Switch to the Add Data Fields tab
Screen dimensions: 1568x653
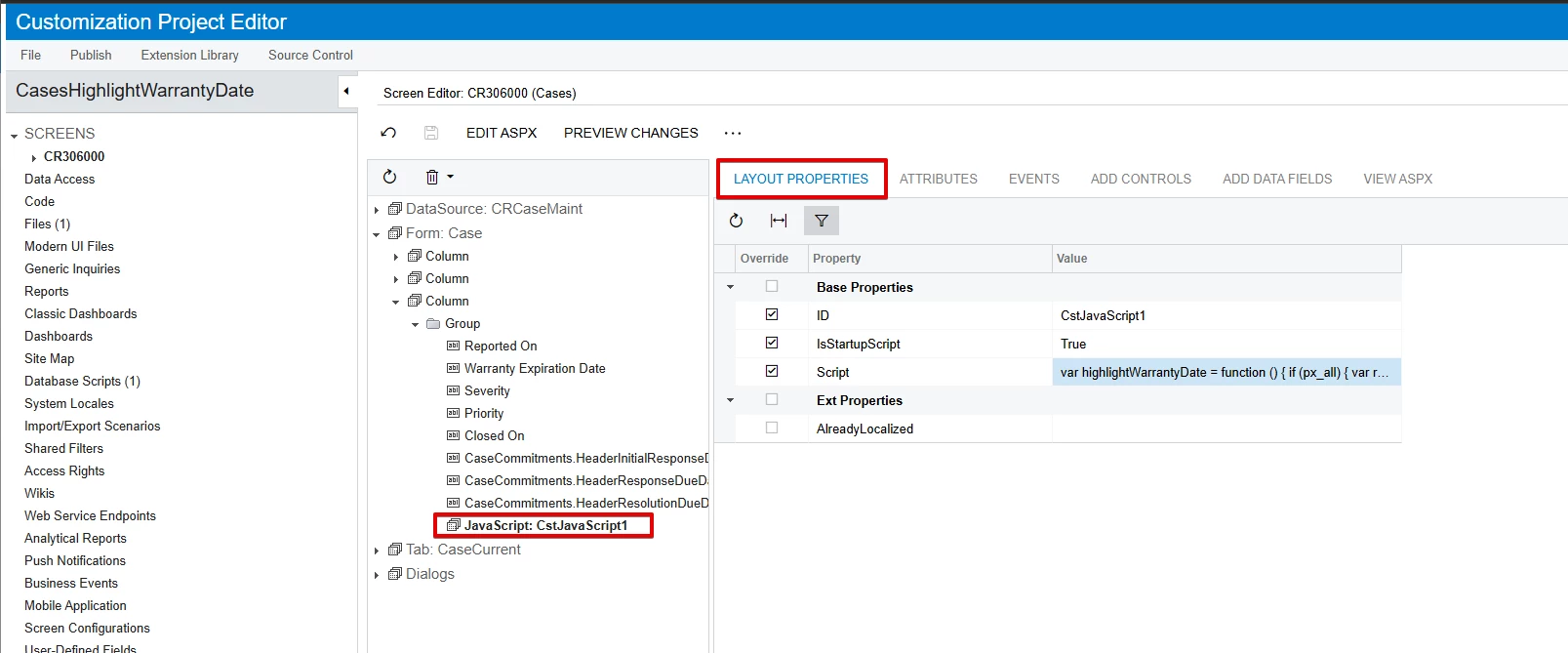(1277, 179)
